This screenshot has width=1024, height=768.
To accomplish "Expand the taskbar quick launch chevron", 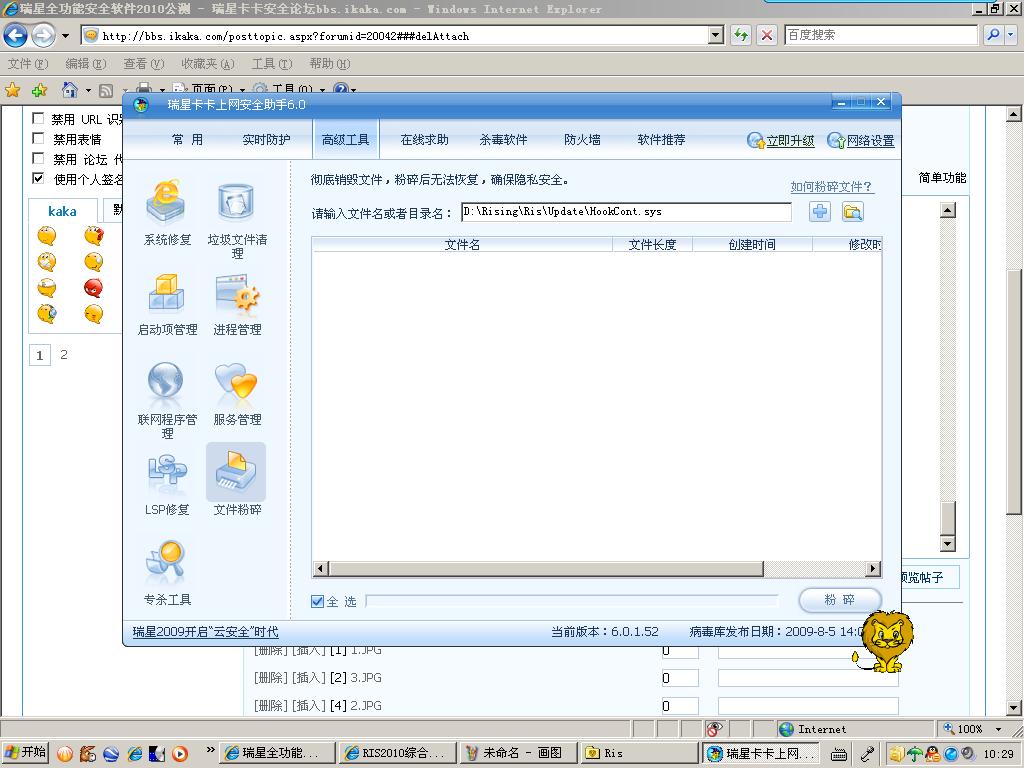I will coord(210,750).
